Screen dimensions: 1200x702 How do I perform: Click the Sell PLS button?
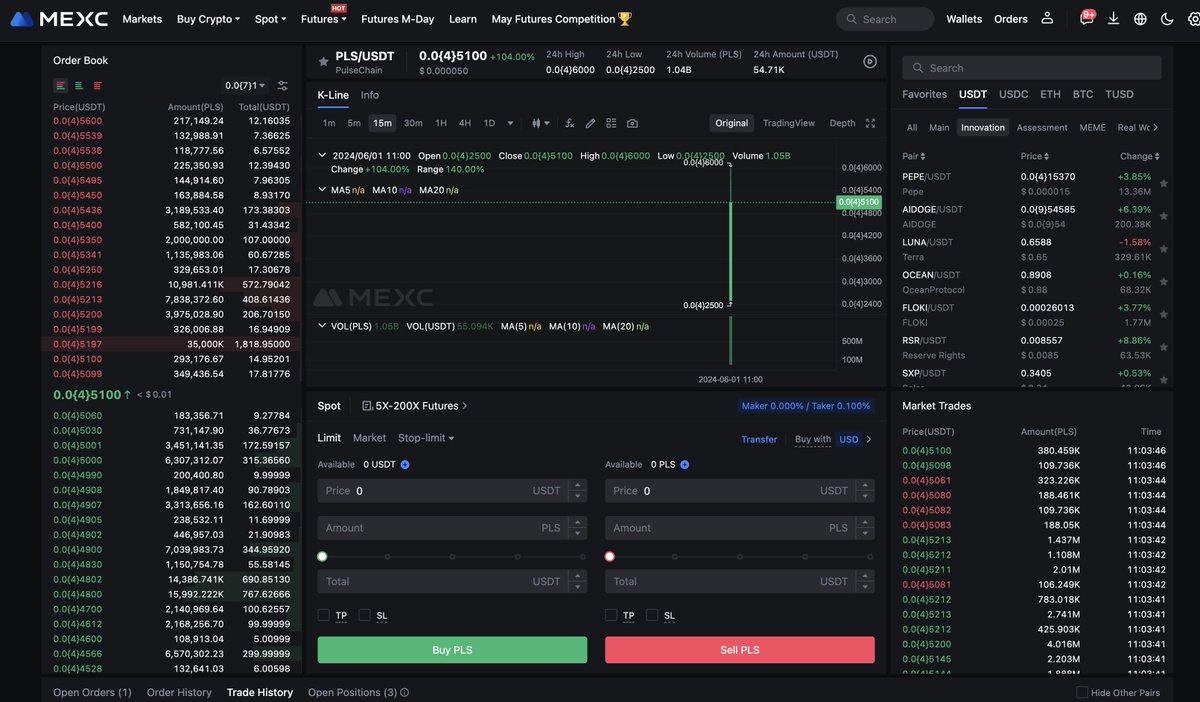pyautogui.click(x=740, y=650)
